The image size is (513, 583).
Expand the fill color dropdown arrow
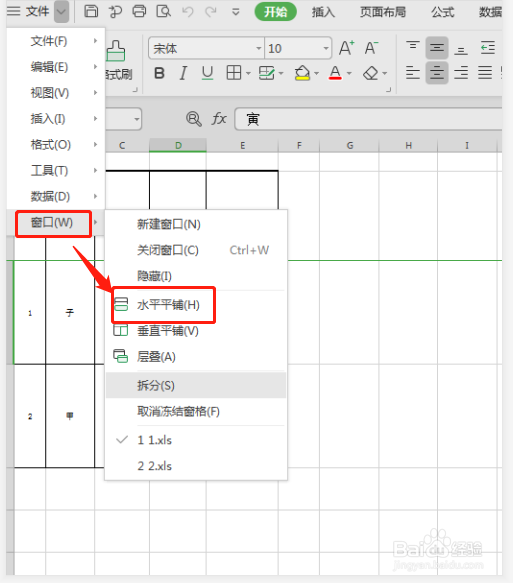[316, 73]
